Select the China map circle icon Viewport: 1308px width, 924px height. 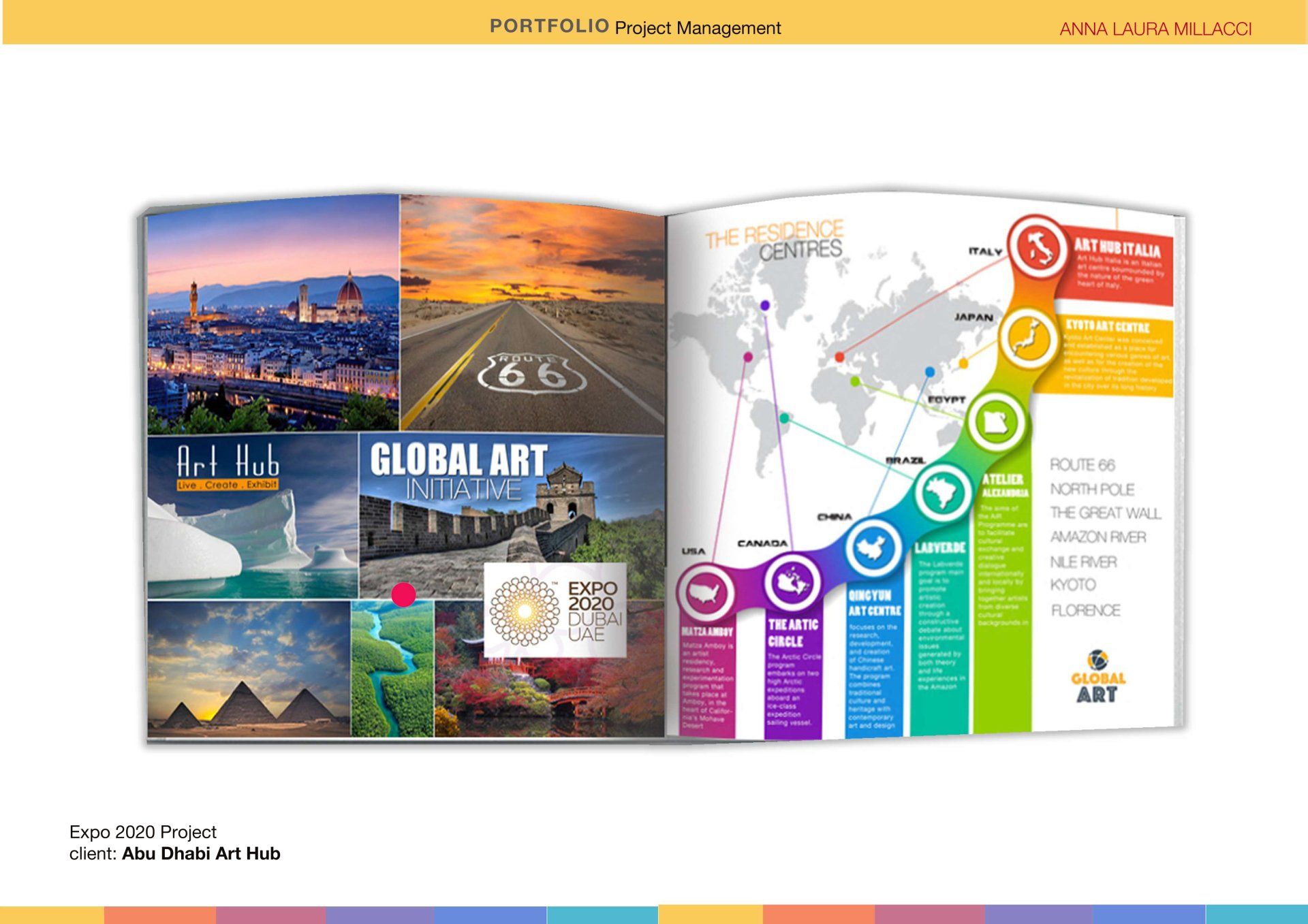point(872,547)
